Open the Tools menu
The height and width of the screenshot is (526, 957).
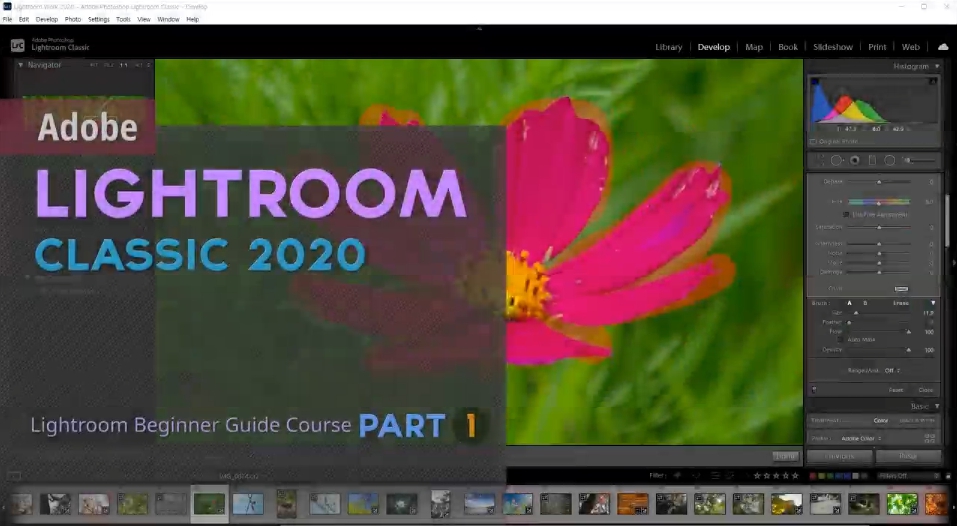123,20
